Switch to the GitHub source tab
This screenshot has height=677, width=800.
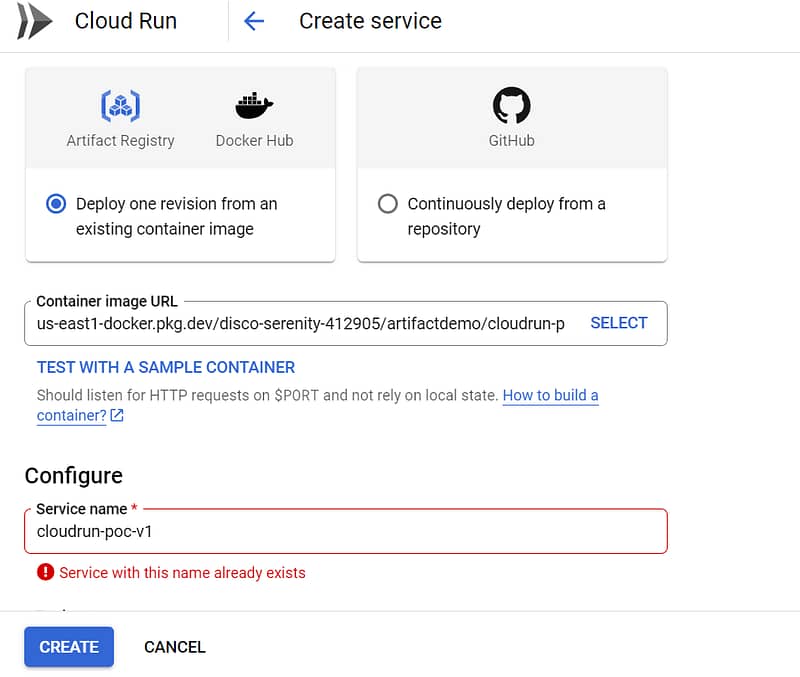coord(511,117)
